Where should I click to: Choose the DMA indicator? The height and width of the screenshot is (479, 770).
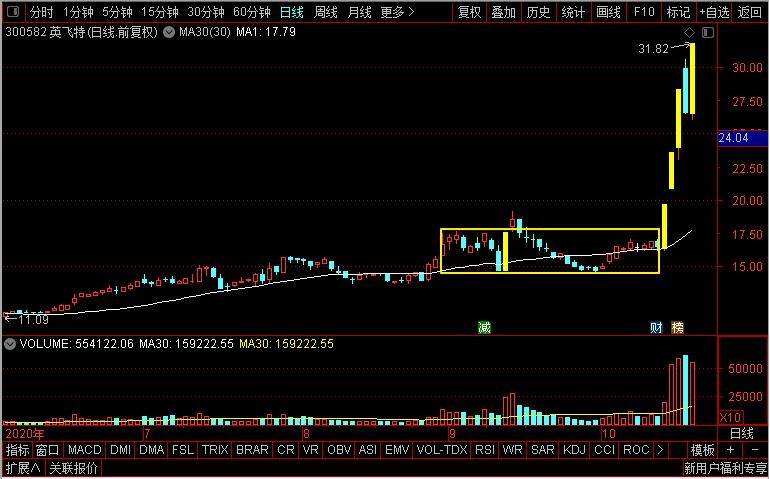point(152,450)
